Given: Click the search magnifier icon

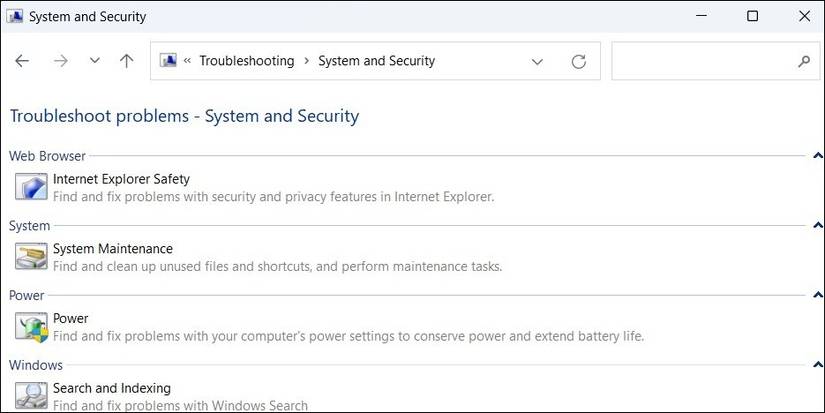Looking at the screenshot, I should 804,61.
